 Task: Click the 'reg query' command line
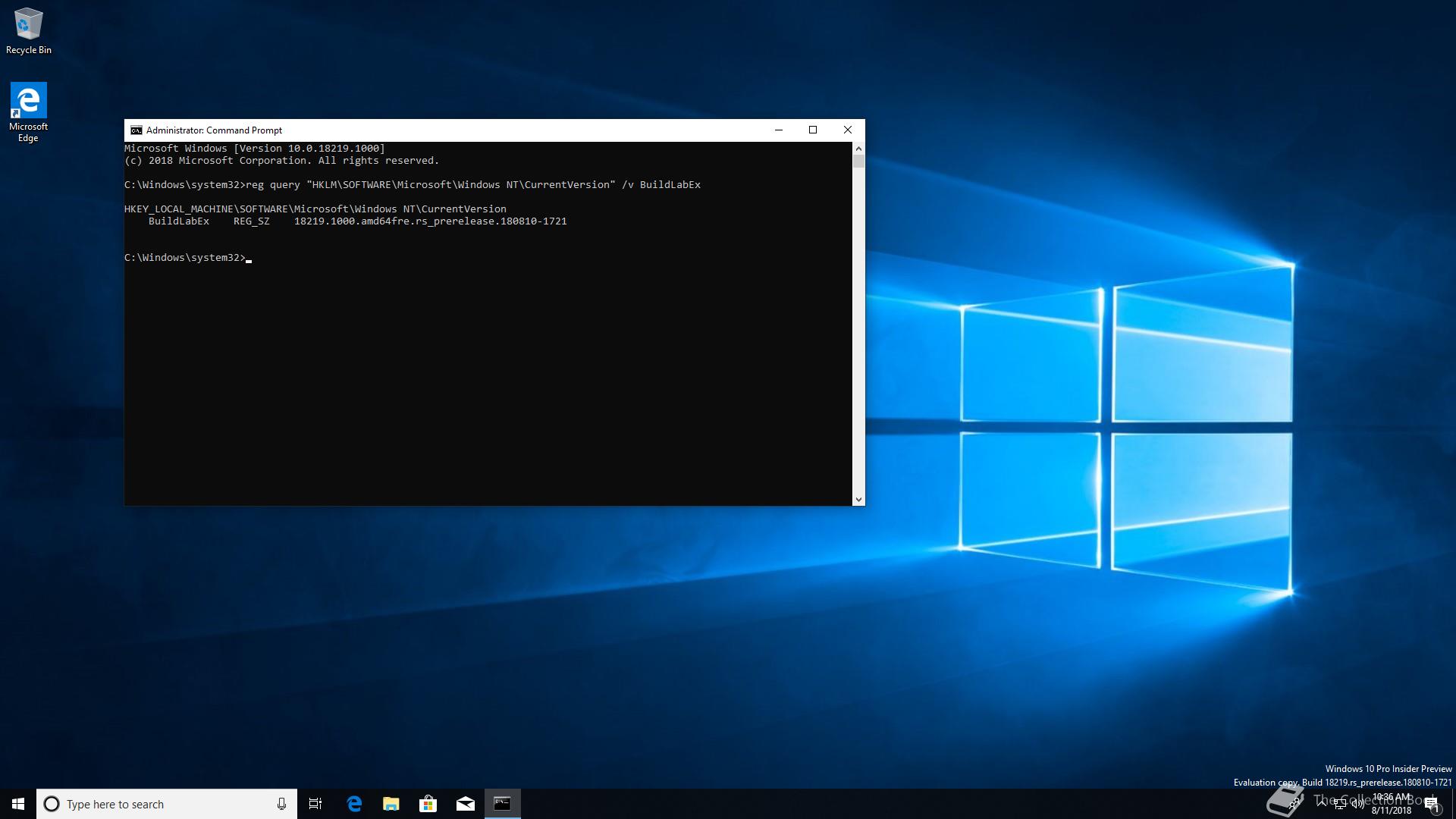pos(413,185)
